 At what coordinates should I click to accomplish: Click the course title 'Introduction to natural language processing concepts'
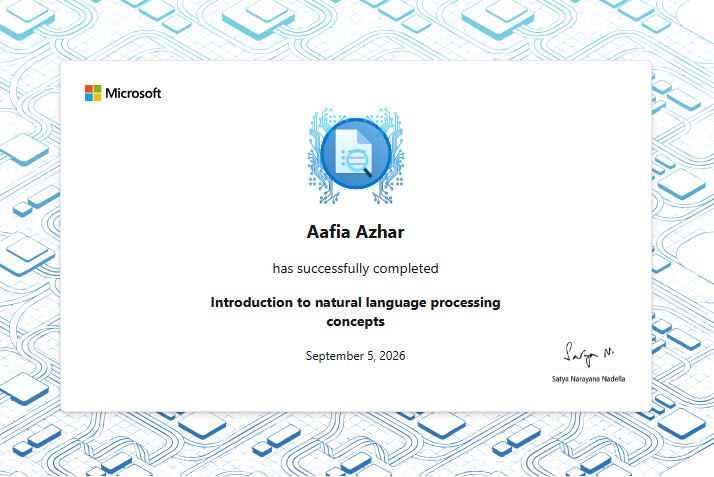coord(355,312)
